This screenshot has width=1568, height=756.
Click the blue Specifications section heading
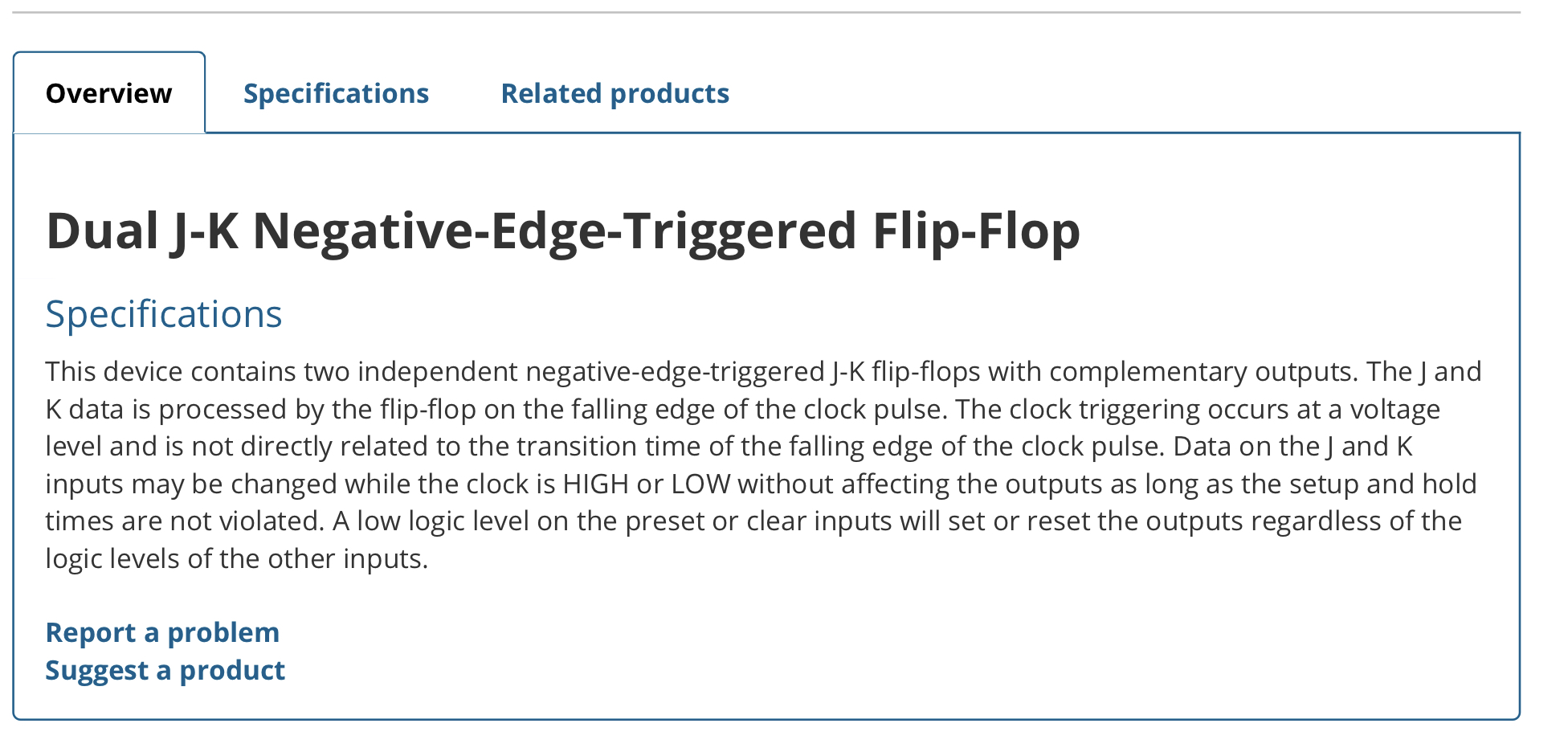[164, 314]
